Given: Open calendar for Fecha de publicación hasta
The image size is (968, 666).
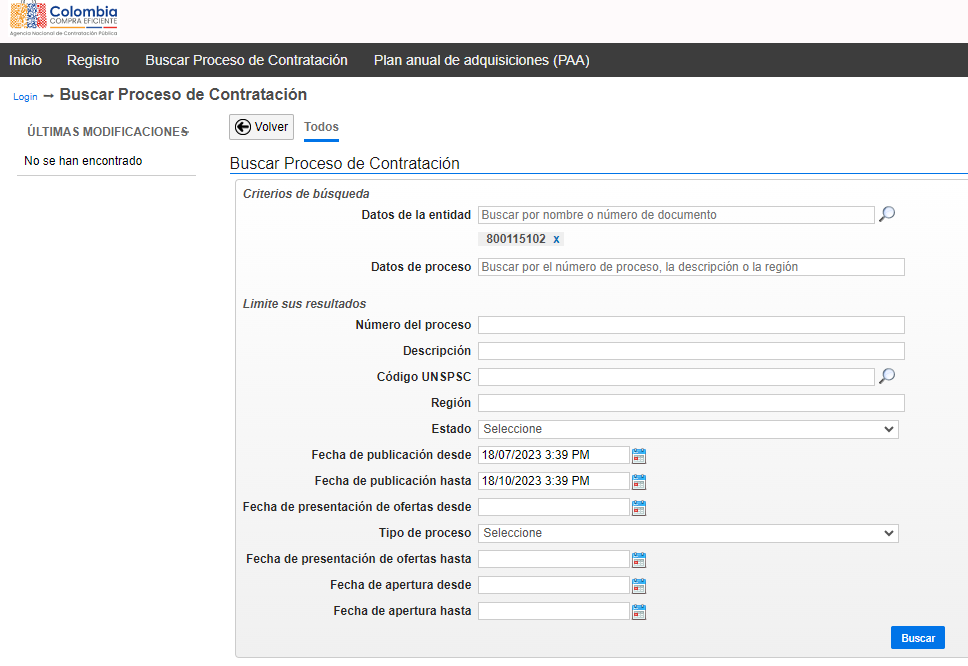Looking at the screenshot, I should [x=639, y=482].
